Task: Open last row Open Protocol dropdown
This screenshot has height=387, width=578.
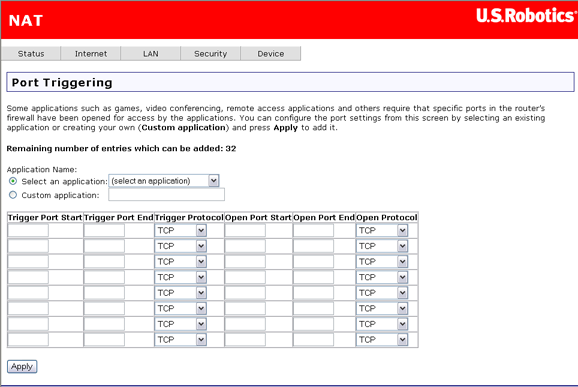Action: [382, 339]
